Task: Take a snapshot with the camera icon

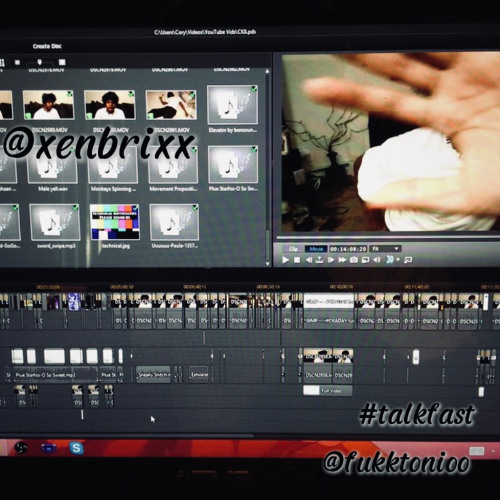Action: [x=354, y=260]
